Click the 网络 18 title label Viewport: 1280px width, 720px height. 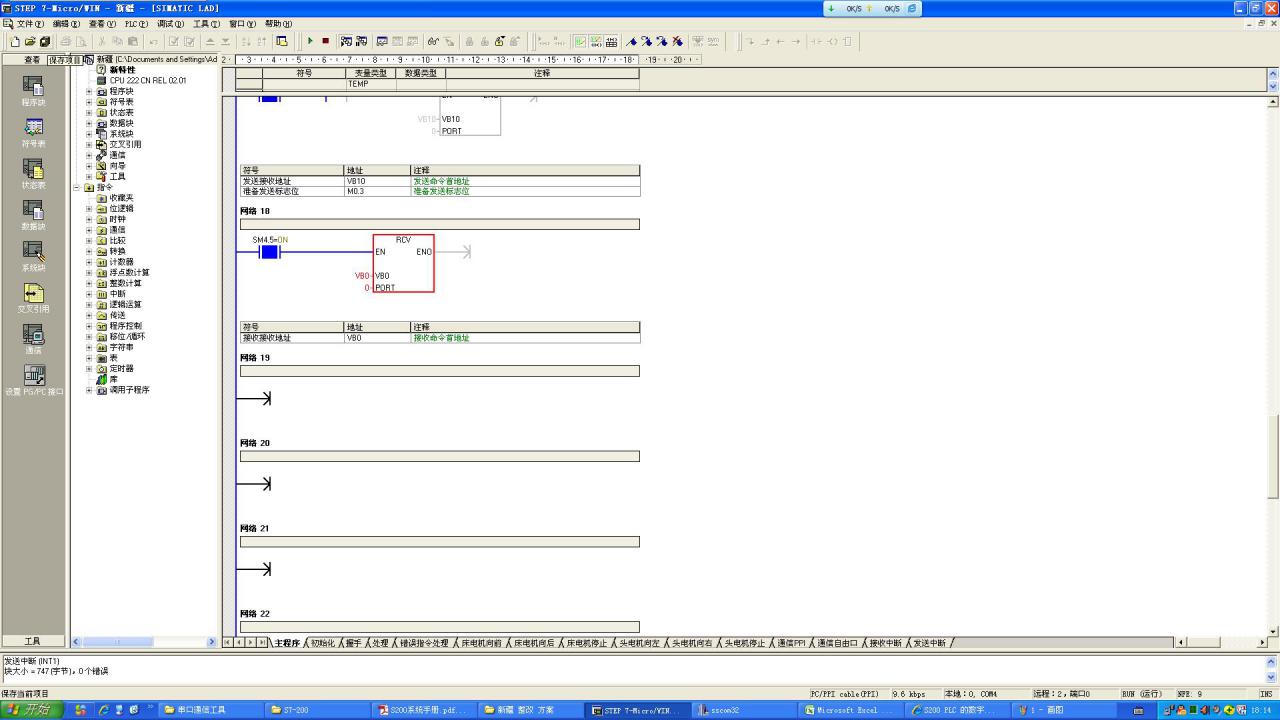tap(255, 211)
